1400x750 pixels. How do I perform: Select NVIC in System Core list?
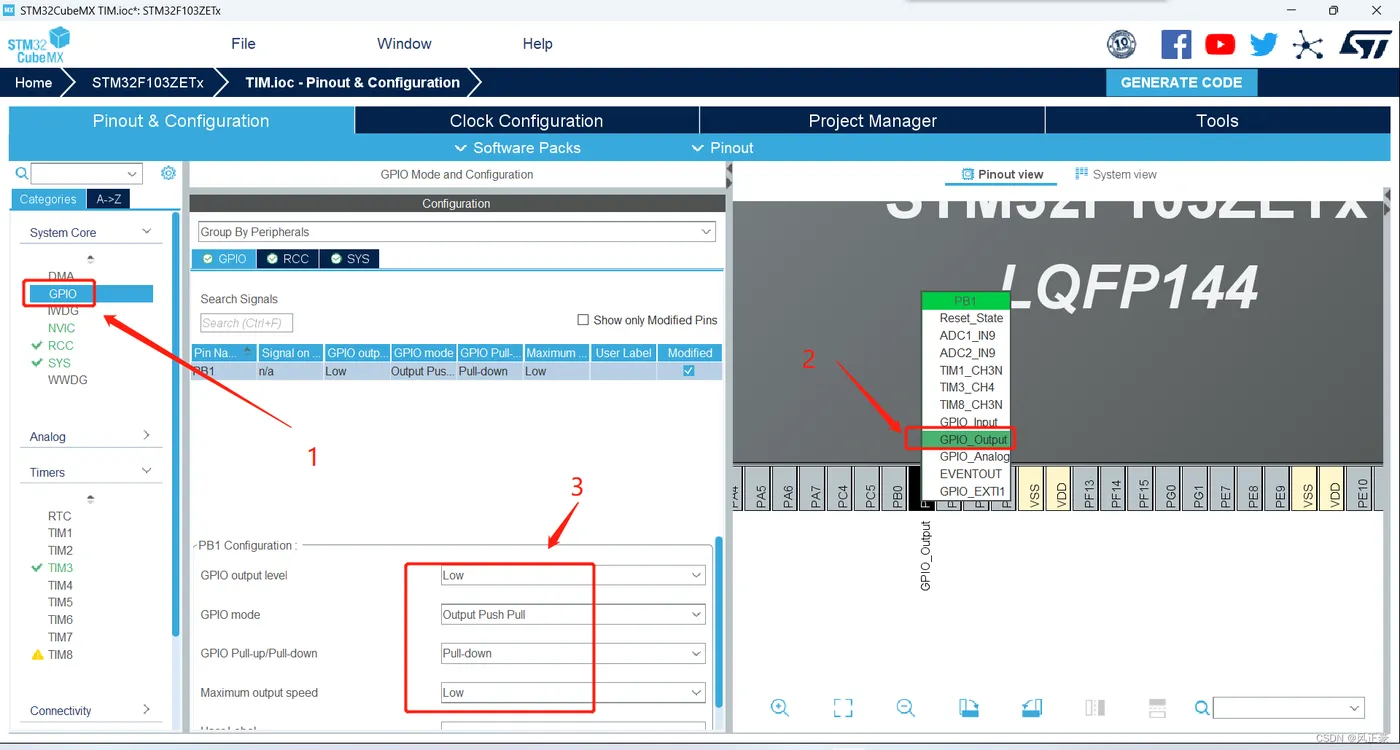(x=61, y=328)
